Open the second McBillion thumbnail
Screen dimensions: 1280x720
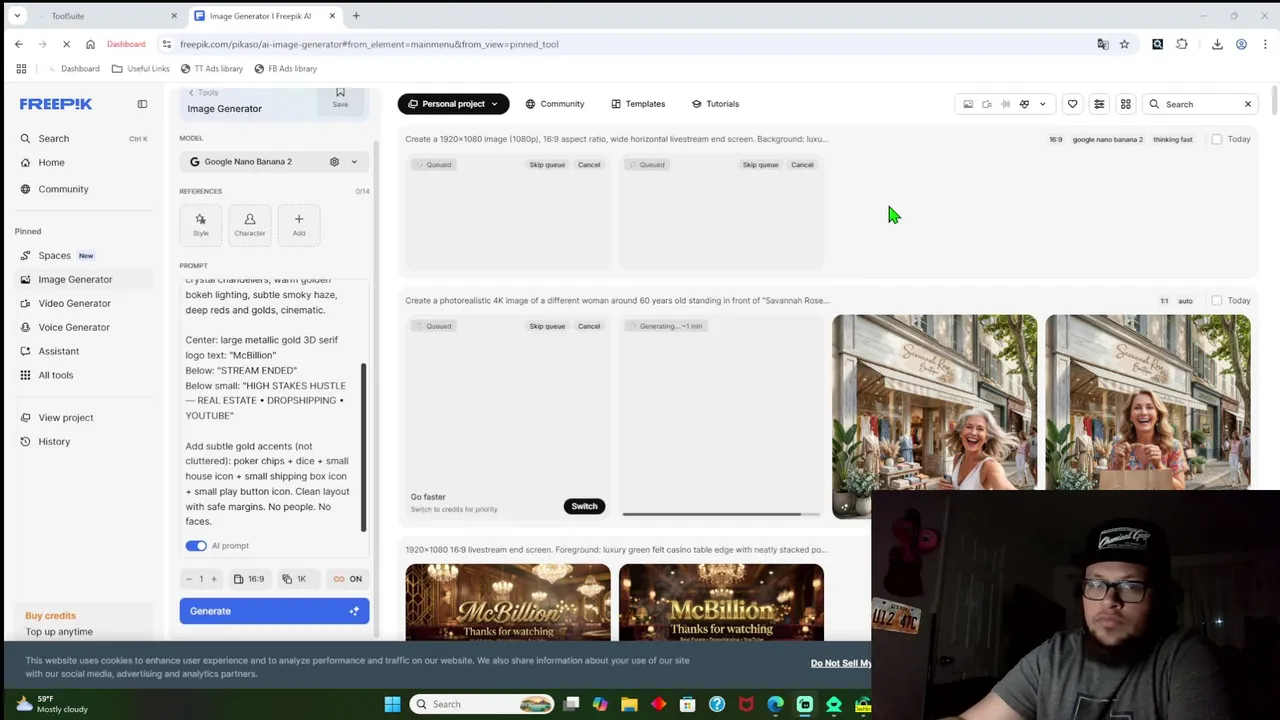click(721, 601)
